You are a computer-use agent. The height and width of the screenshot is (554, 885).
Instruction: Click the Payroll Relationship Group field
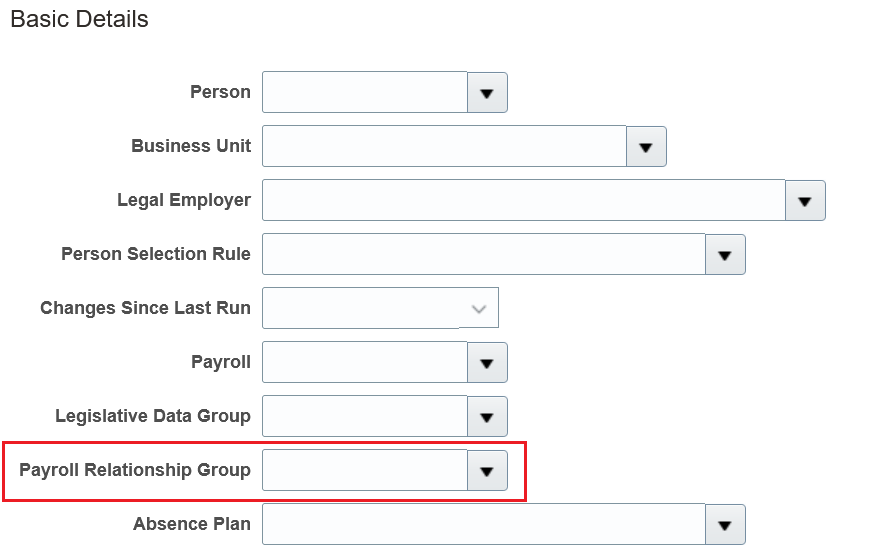click(x=364, y=470)
